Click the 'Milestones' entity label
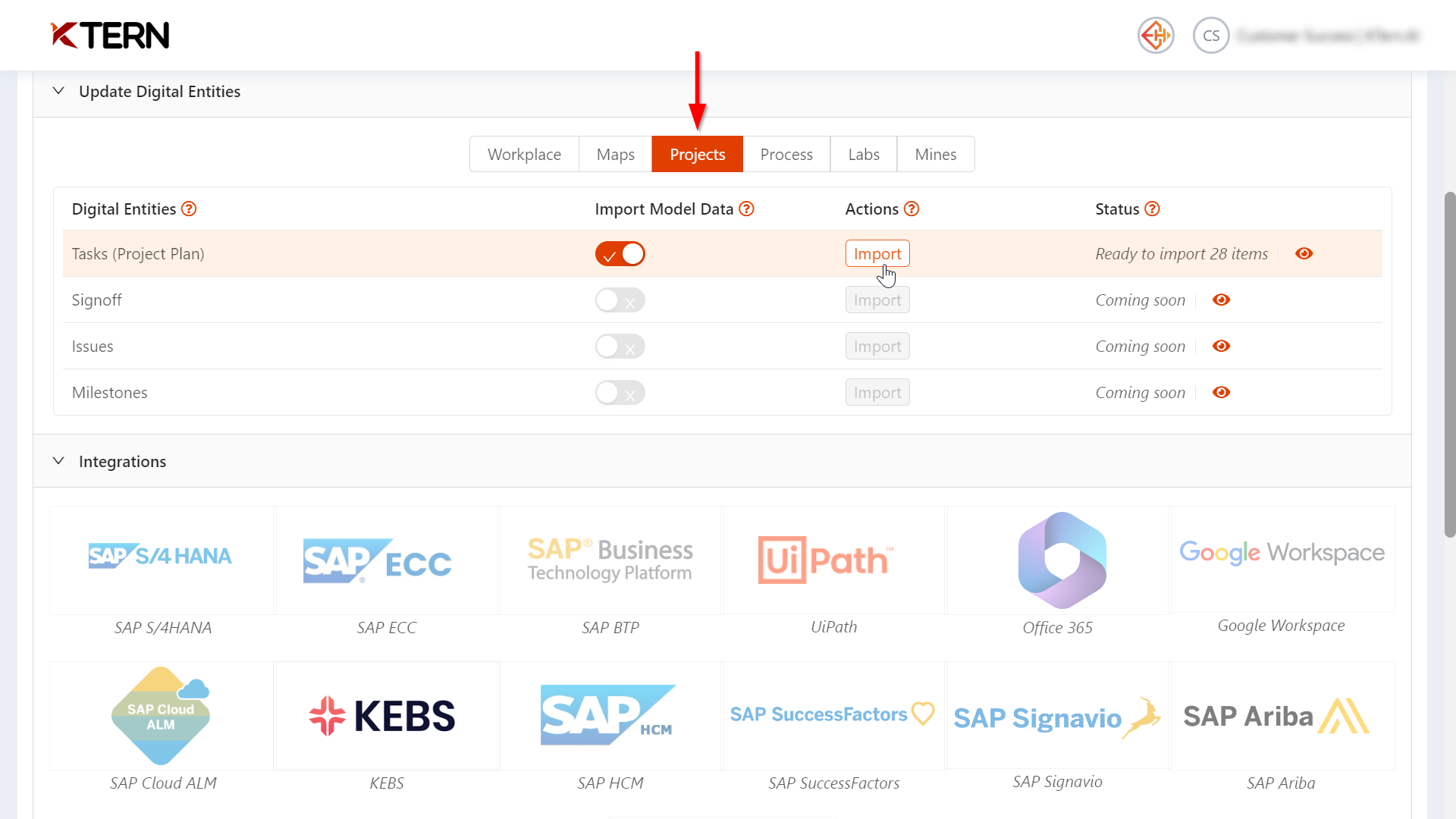This screenshot has height=819, width=1456. pyautogui.click(x=109, y=393)
